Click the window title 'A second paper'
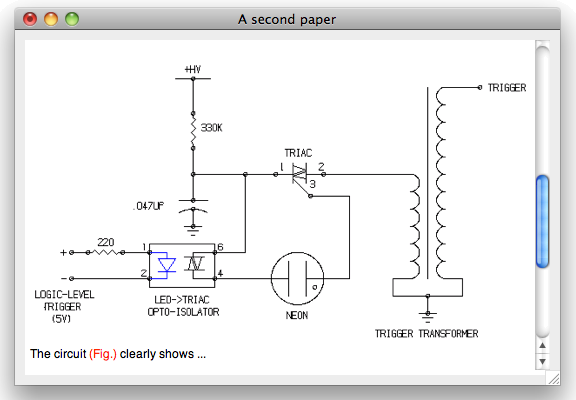 (x=287, y=19)
